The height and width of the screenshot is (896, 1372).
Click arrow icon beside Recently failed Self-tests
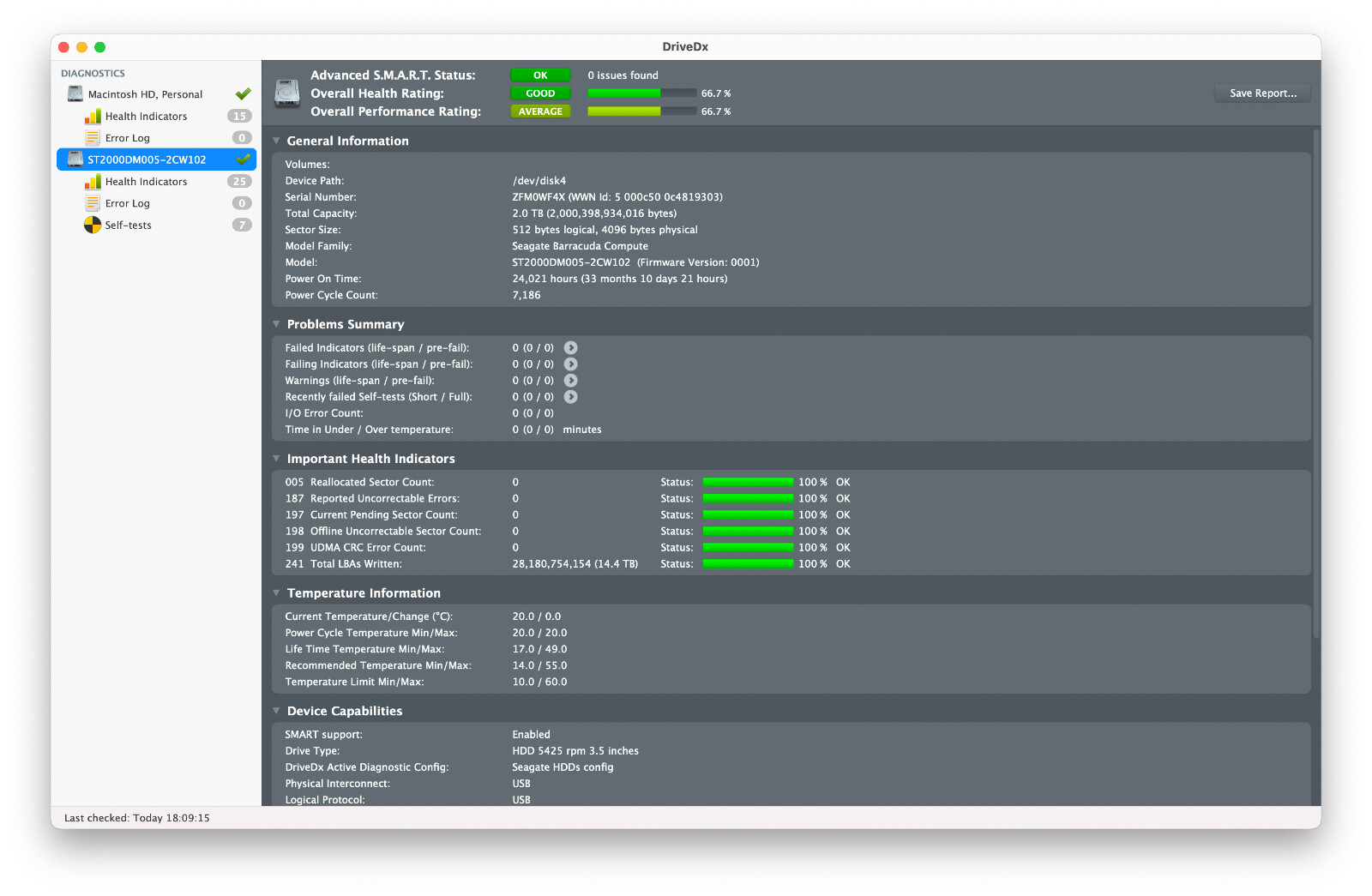coord(570,397)
